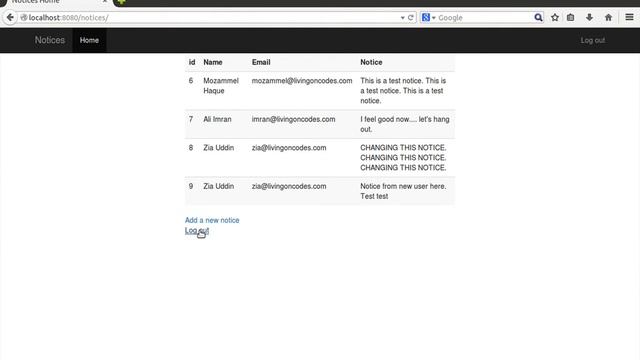
Task: Click the Log out link below the table
Action: (x=197, y=231)
